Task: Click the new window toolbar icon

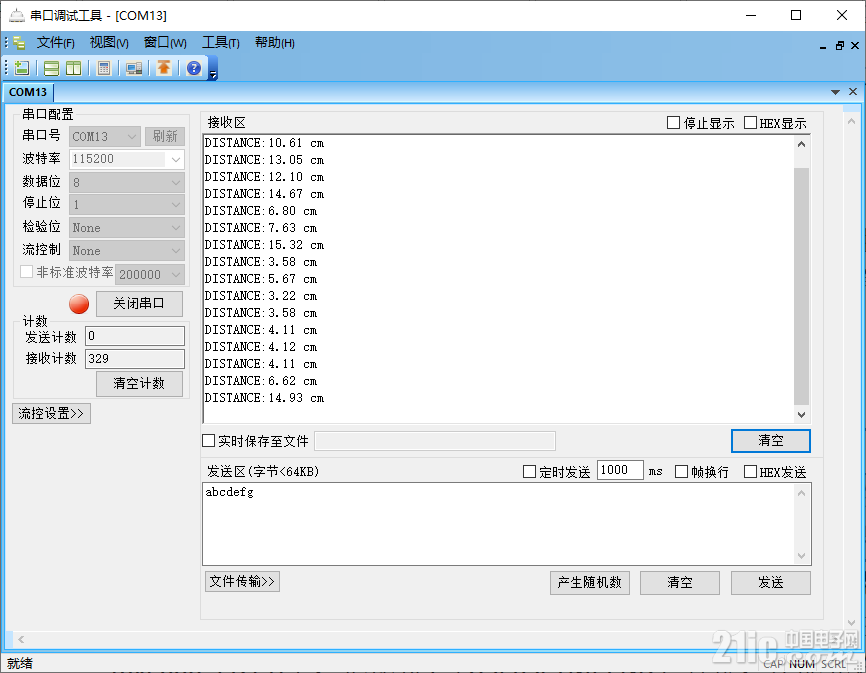Action: [x=22, y=68]
